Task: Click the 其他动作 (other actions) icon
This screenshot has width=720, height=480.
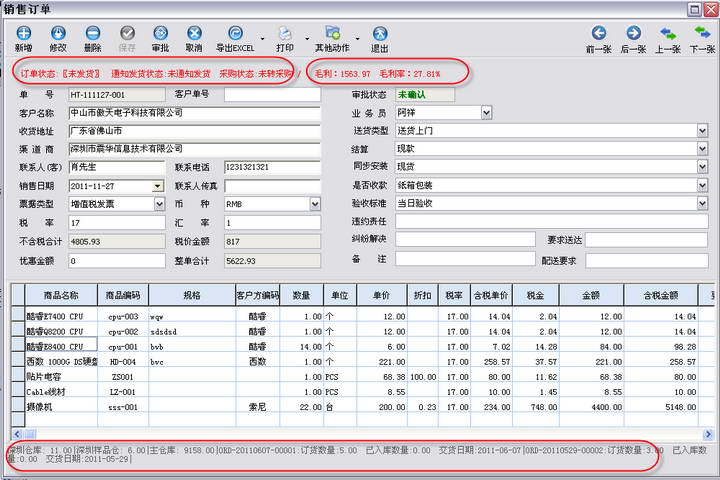Action: tap(332, 33)
